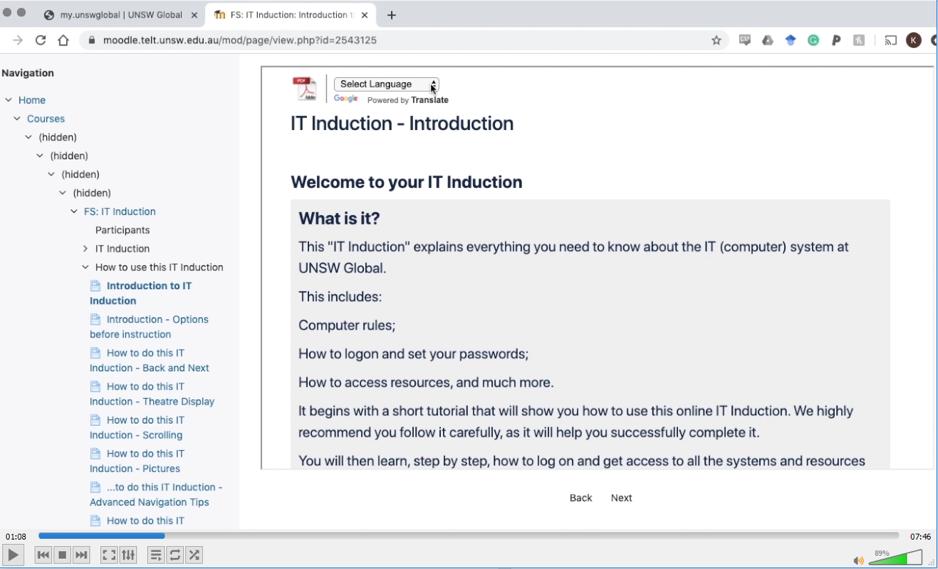Collapse the Courses tree node

[x=17, y=118]
